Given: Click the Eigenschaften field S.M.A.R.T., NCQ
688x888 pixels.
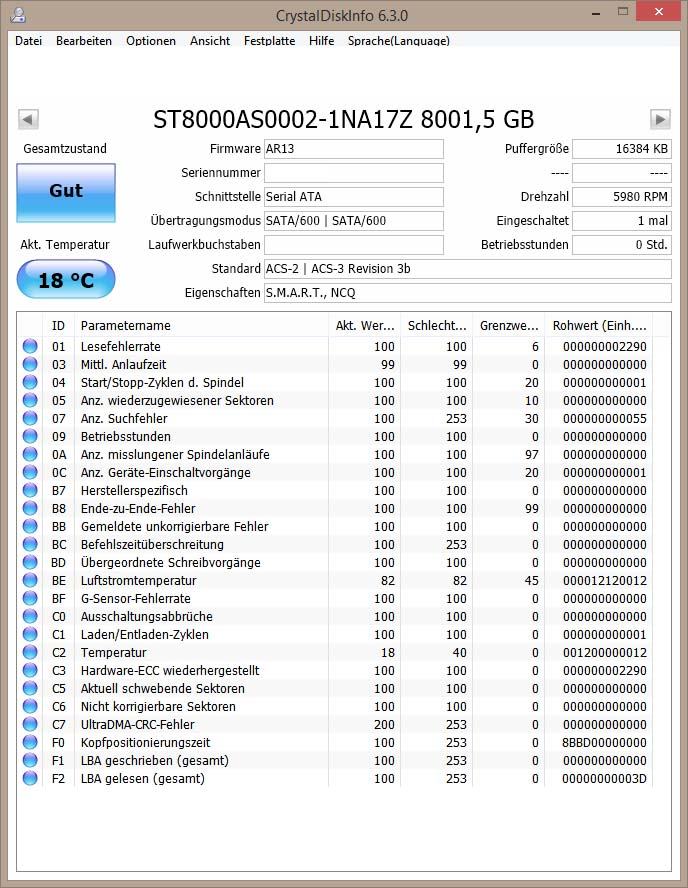Looking at the screenshot, I should 468,293.
